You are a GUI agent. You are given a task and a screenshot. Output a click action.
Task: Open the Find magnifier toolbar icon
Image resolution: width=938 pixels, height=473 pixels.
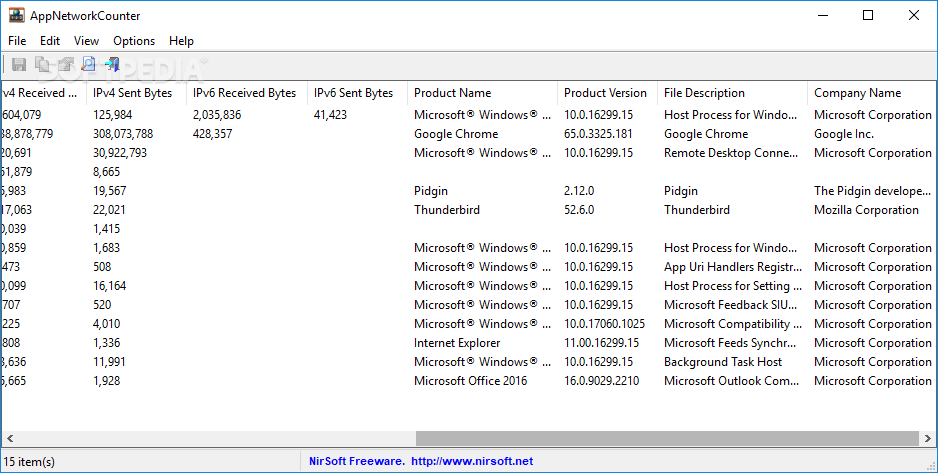(89, 64)
